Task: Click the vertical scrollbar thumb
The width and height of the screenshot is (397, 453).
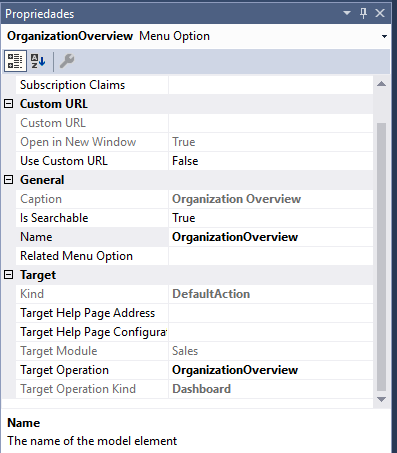Action: 381,257
